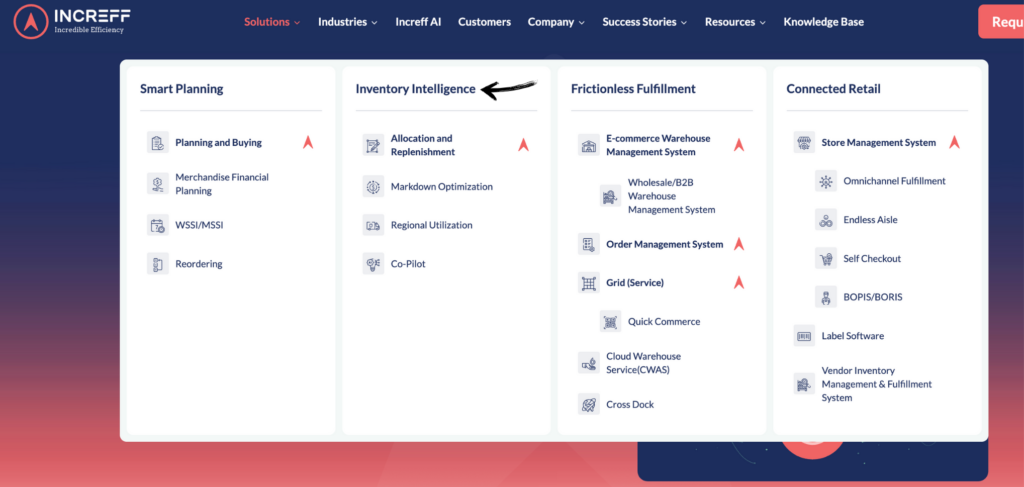Select the Inventory Intelligence heading

pos(415,89)
